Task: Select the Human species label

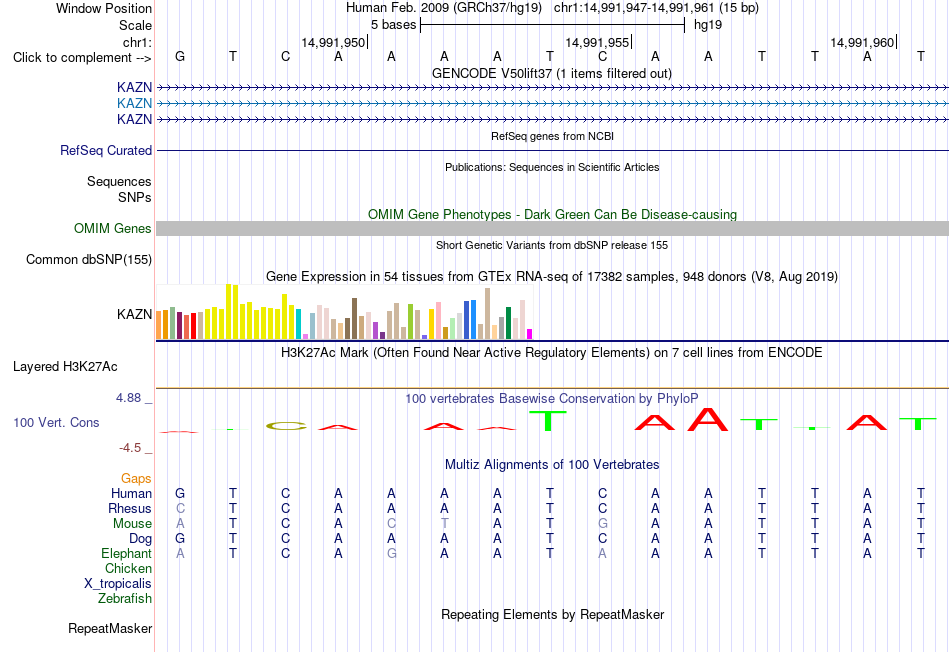Action: click(131, 494)
